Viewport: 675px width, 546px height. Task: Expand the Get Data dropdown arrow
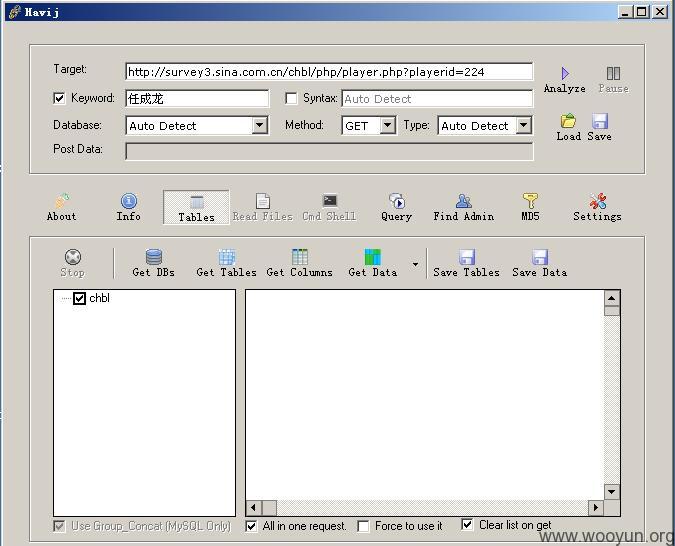(415, 264)
